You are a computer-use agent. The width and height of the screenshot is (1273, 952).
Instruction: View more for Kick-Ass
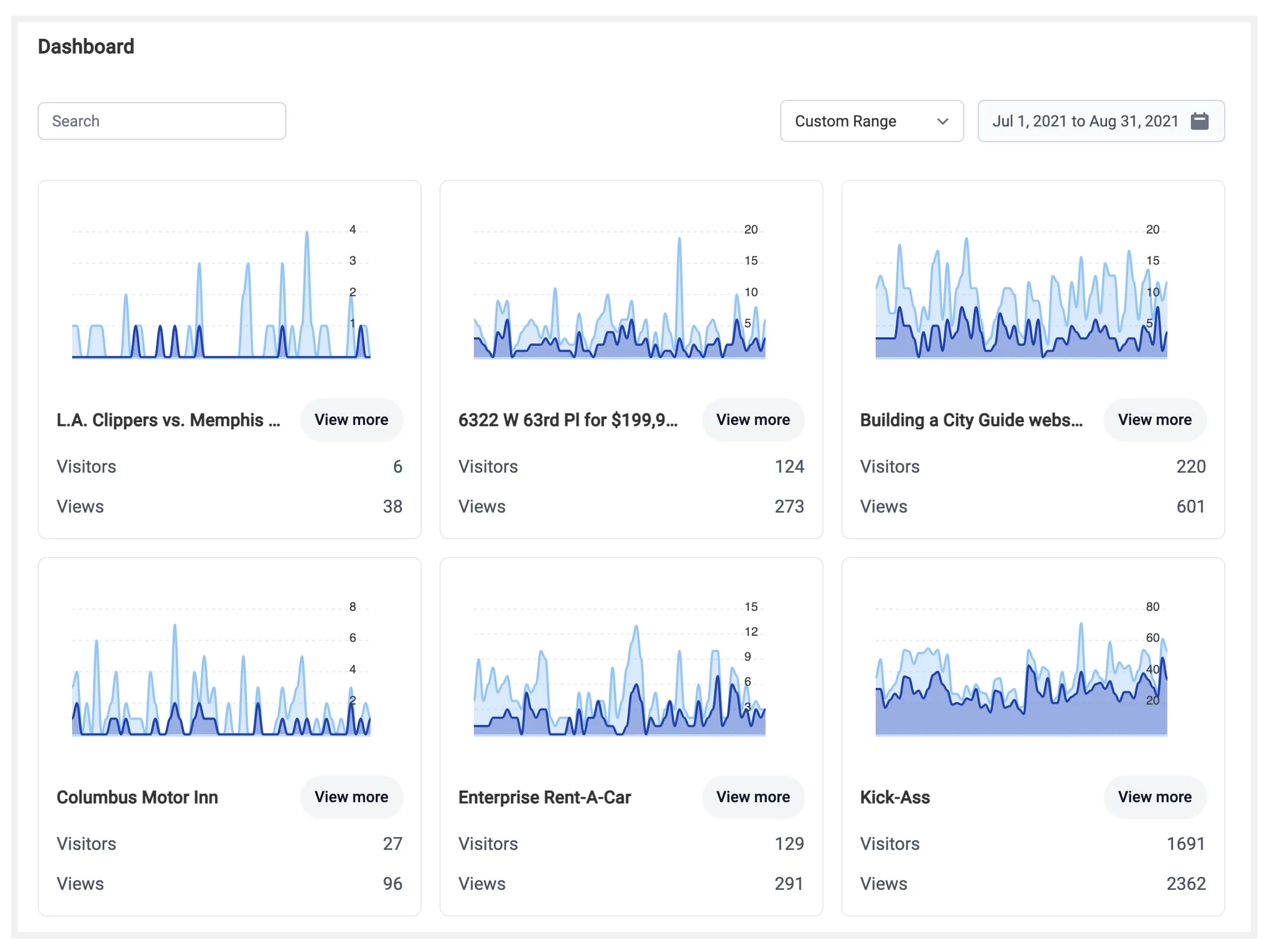1154,797
